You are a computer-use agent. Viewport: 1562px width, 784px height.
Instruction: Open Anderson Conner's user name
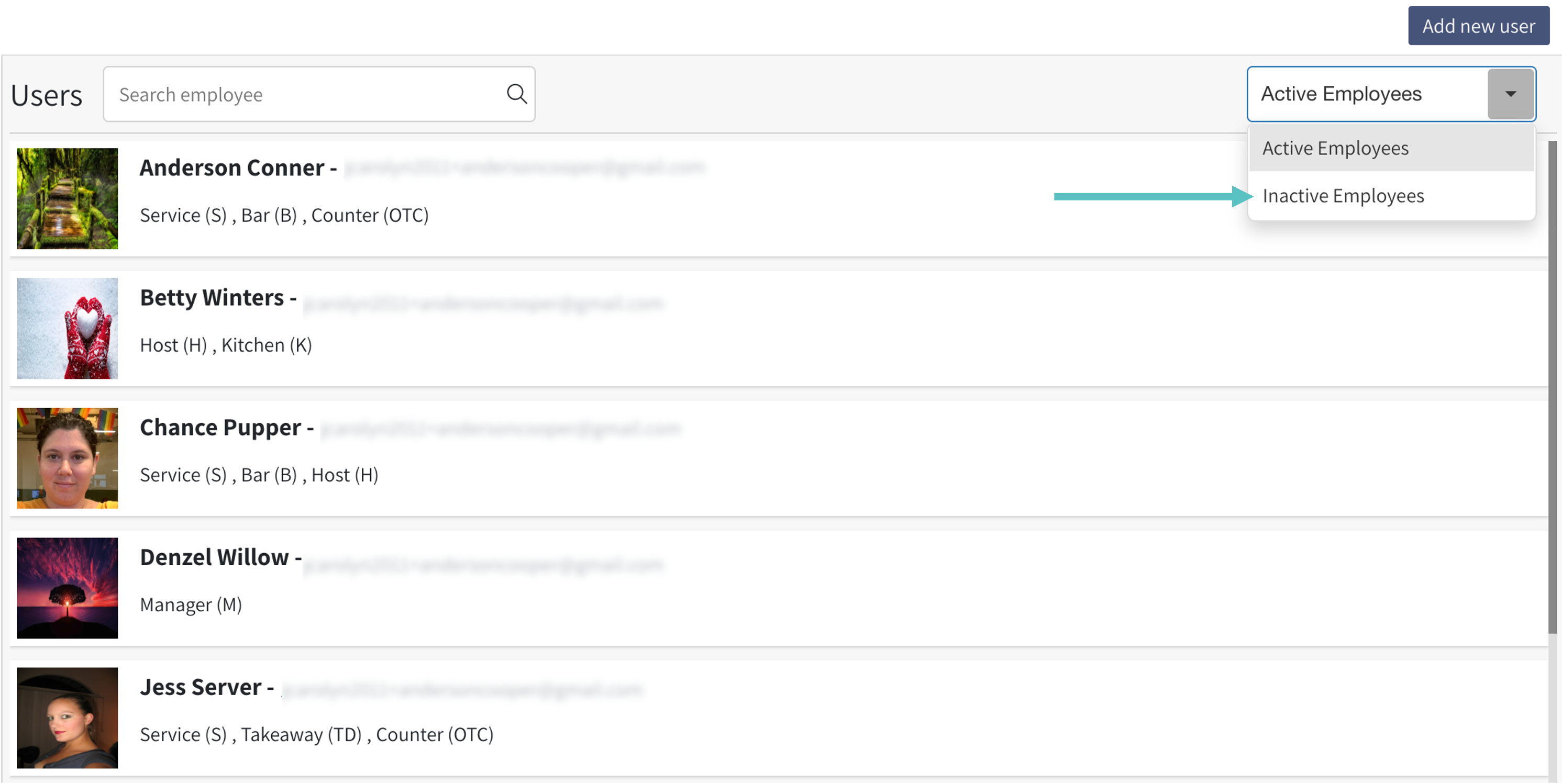(231, 168)
